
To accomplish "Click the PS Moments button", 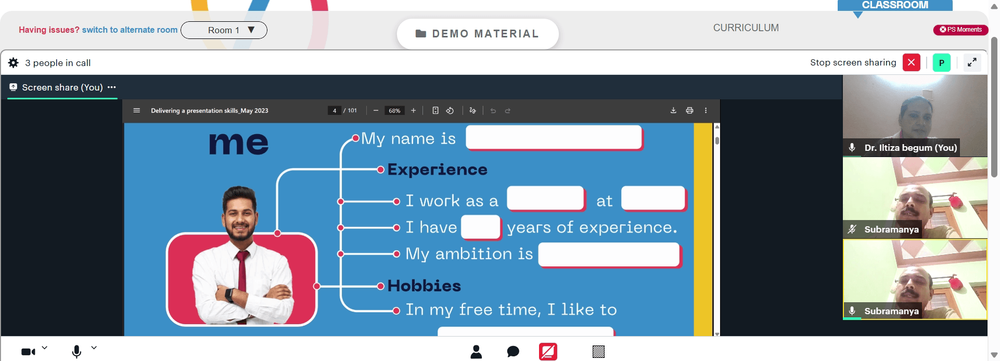I will point(960,29).
